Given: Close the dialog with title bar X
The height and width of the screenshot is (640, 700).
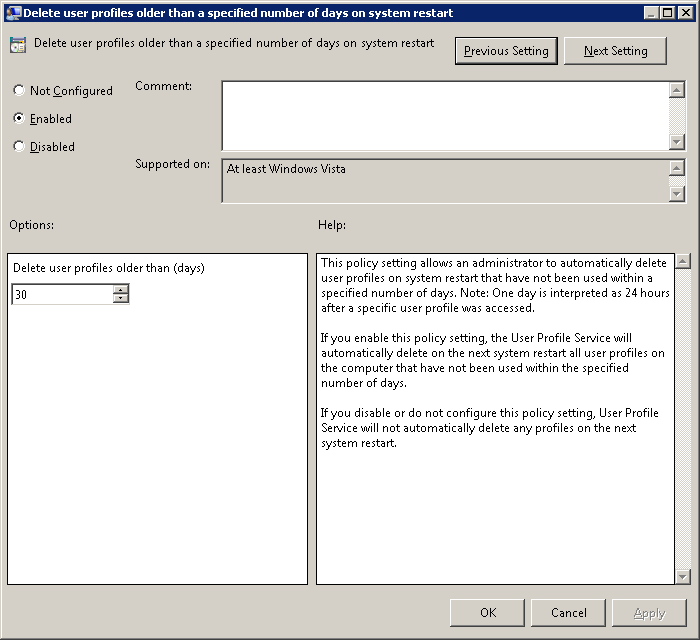Looking at the screenshot, I should tap(685, 12).
